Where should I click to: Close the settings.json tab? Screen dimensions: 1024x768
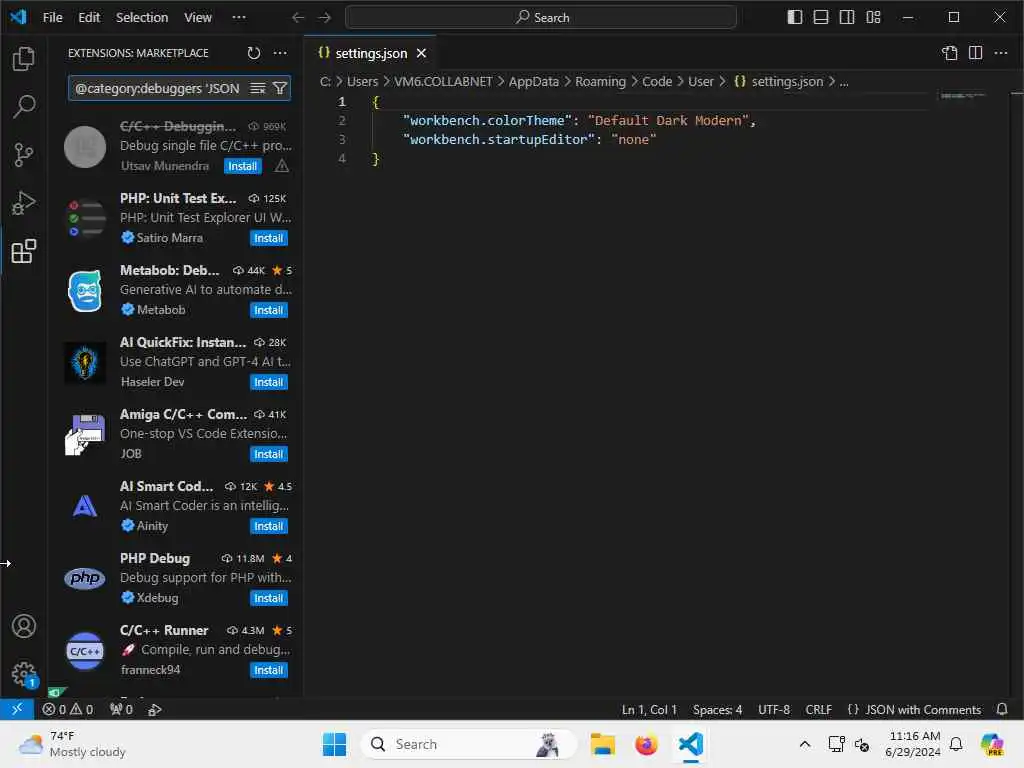tap(422, 54)
